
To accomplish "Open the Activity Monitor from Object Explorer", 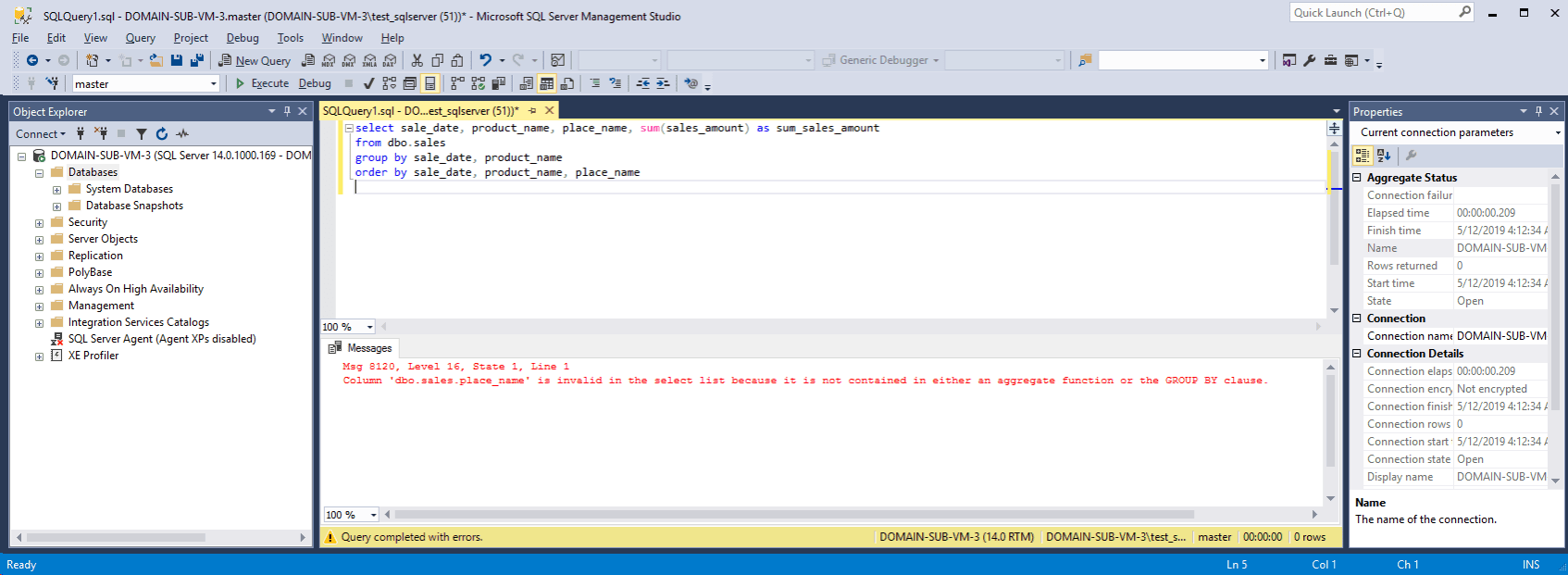I will pos(182,133).
